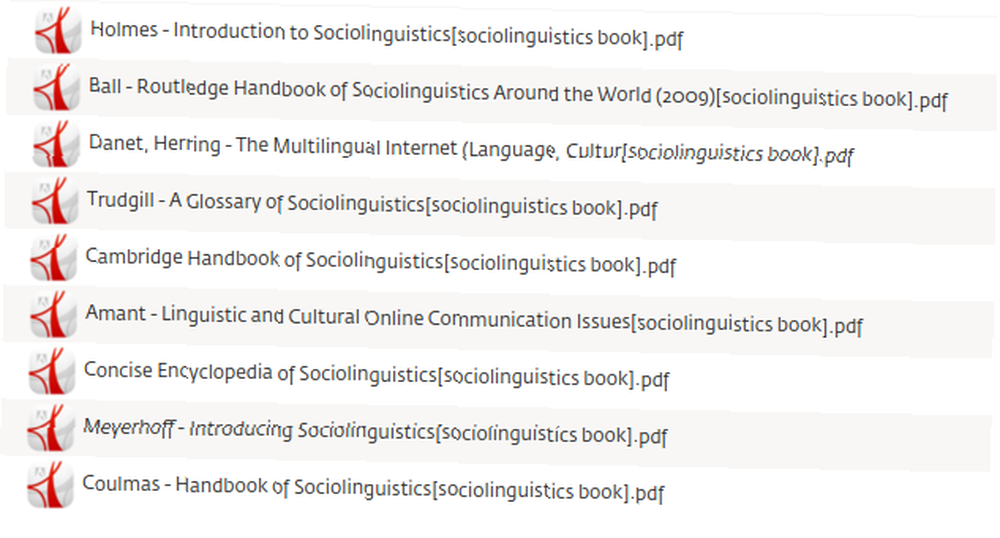1000x538 pixels.
Task: Select the PDF icon next to Danet, Herring
Action: [x=56, y=144]
